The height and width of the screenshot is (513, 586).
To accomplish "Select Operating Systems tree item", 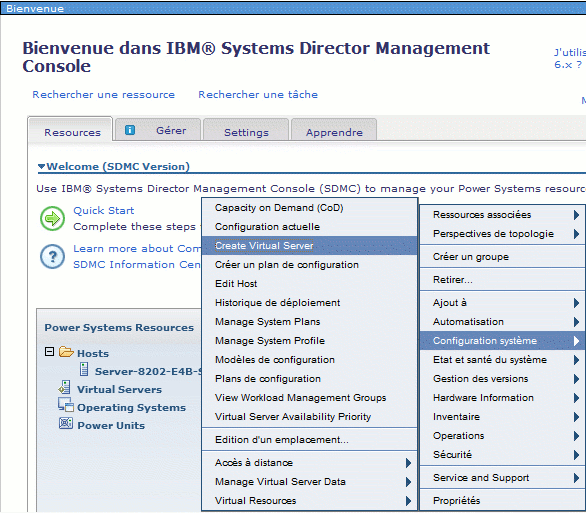I will 131,407.
